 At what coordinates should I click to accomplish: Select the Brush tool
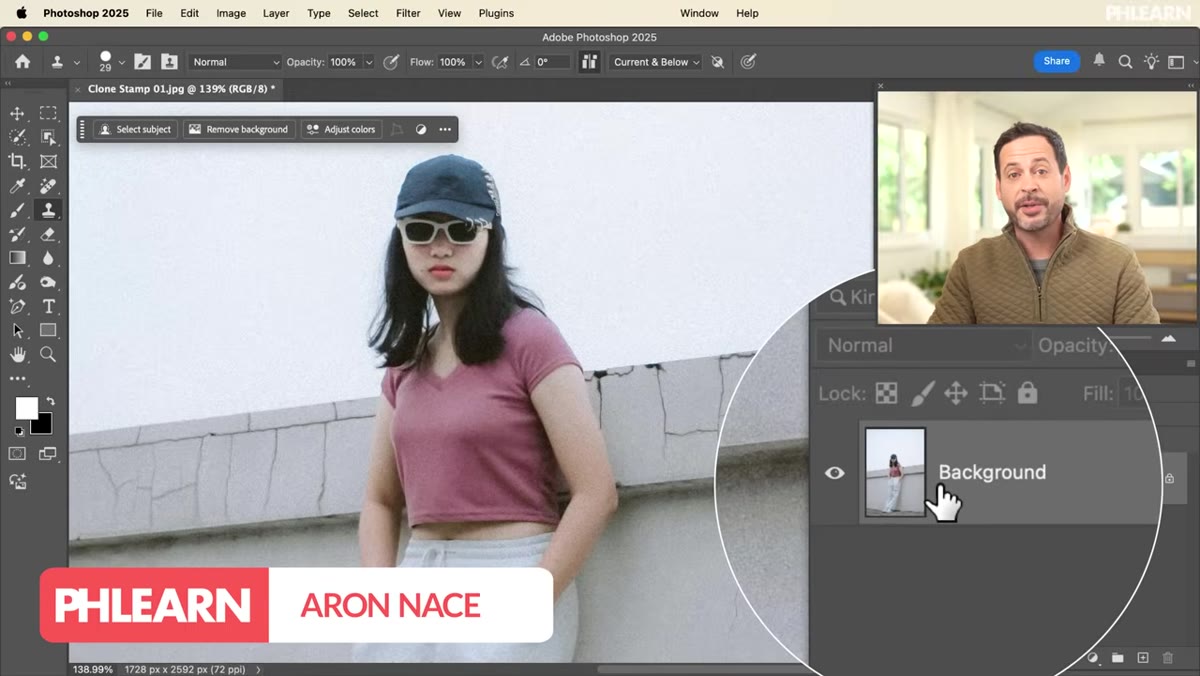pos(17,210)
